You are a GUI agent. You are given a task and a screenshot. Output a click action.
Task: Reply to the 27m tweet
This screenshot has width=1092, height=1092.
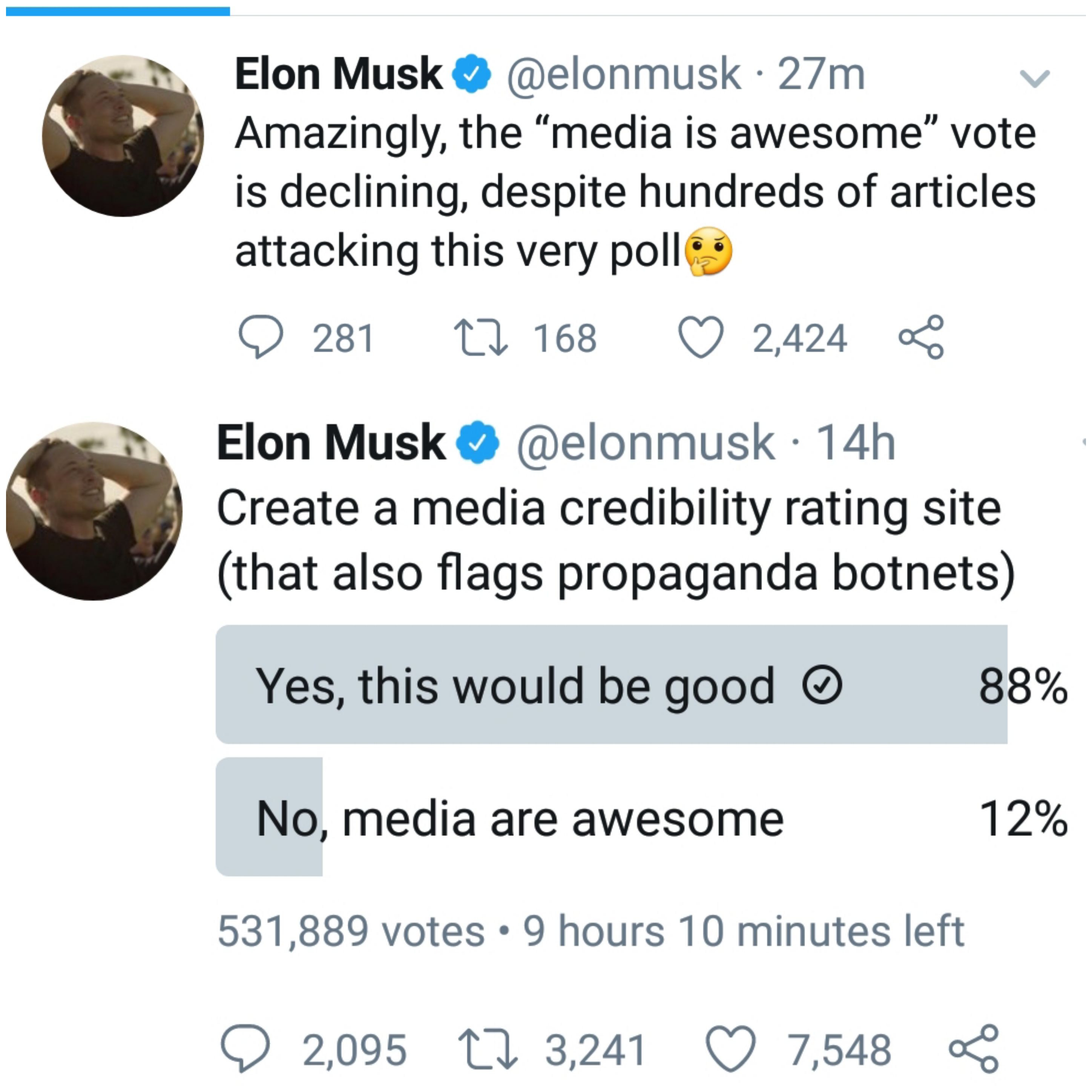[x=261, y=337]
